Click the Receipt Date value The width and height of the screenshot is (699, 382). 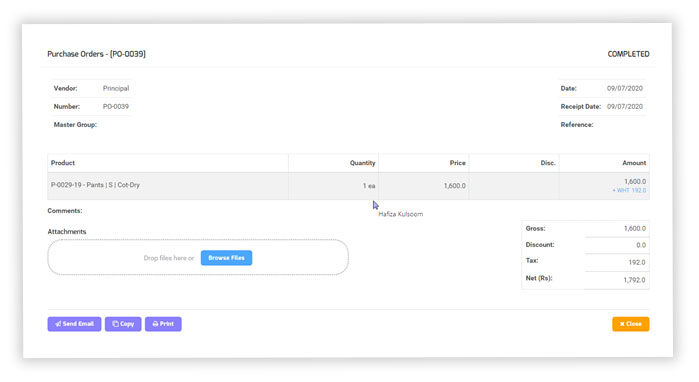coord(625,107)
